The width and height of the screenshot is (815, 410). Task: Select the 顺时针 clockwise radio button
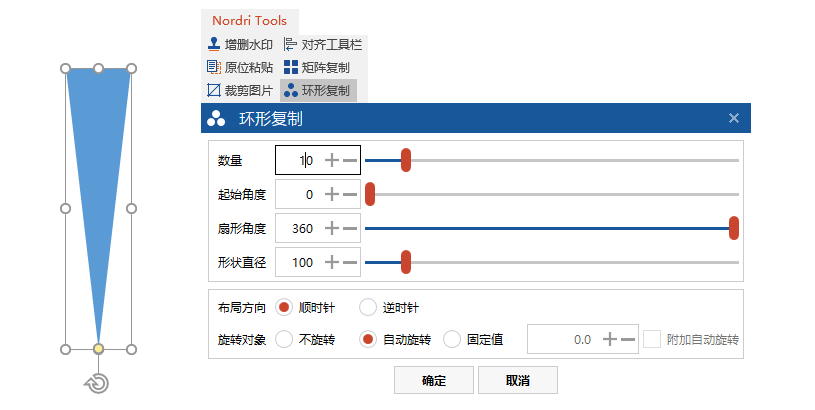click(x=284, y=307)
